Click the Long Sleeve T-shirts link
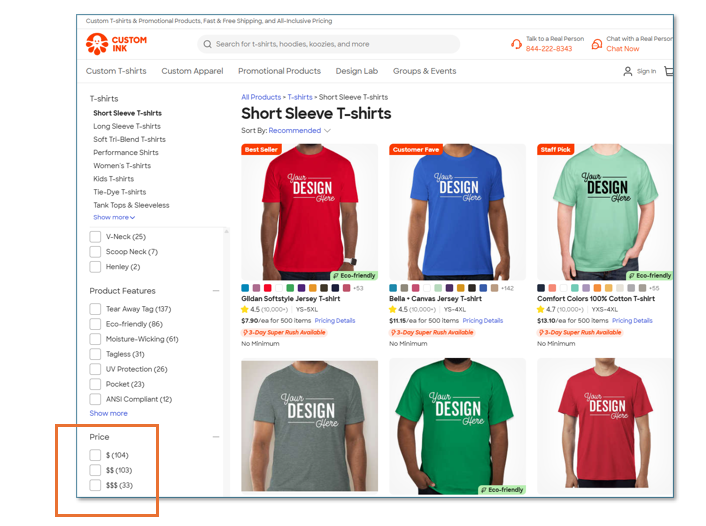The height and width of the screenshot is (526, 706). pyautogui.click(x=127, y=127)
